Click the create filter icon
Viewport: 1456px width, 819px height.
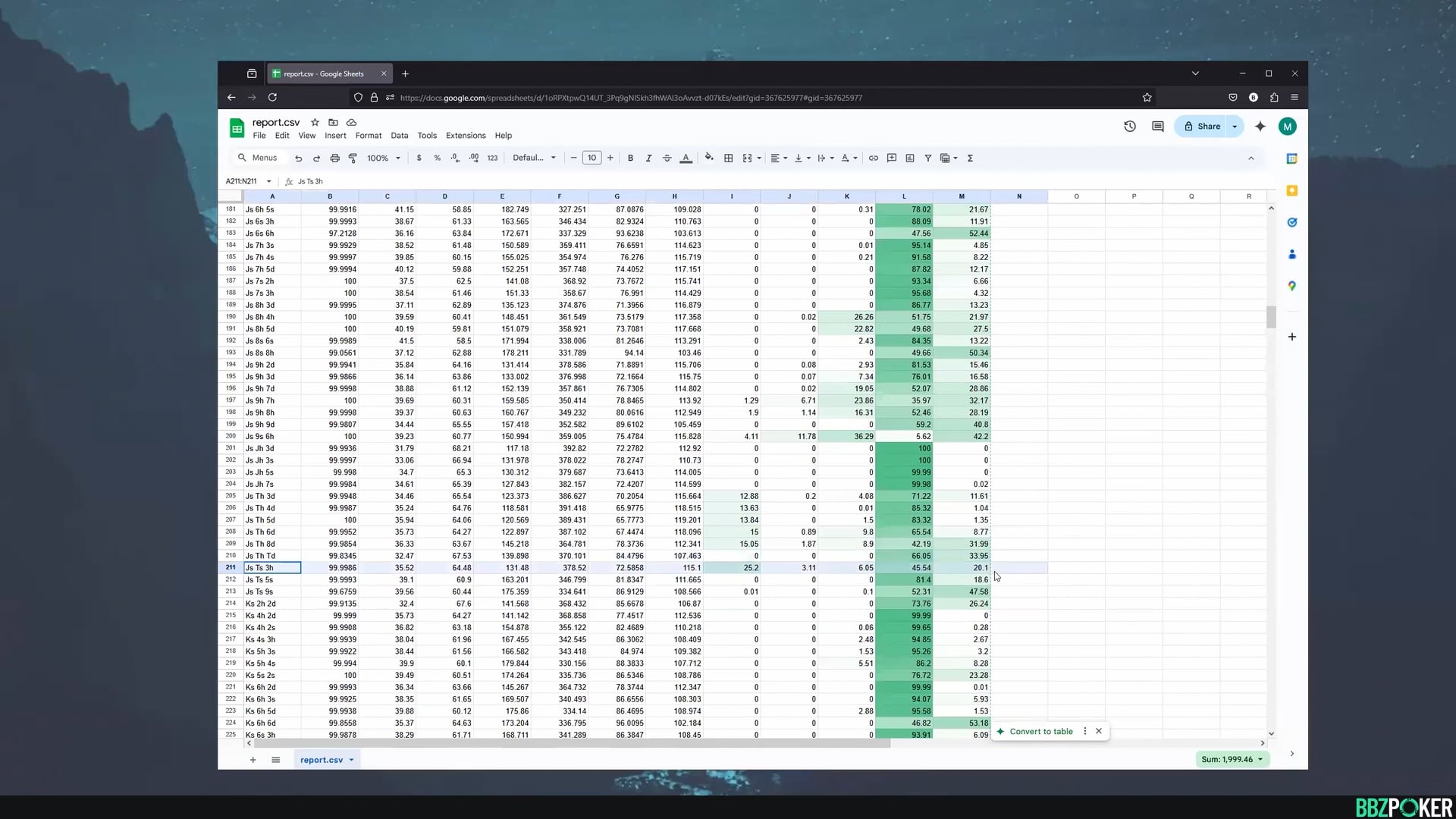pos(927,158)
